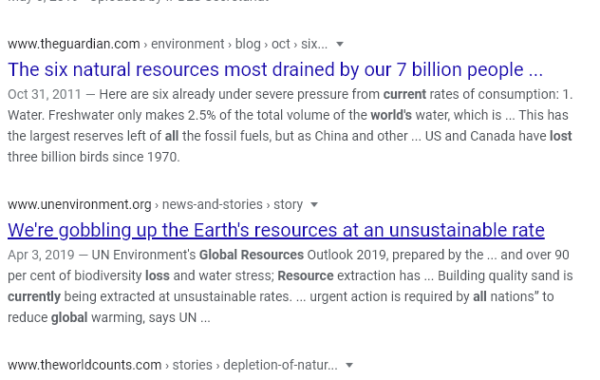Click the "news-and-stories › story" breadcrumb path
The height and width of the screenshot is (380, 600).
pos(232,205)
